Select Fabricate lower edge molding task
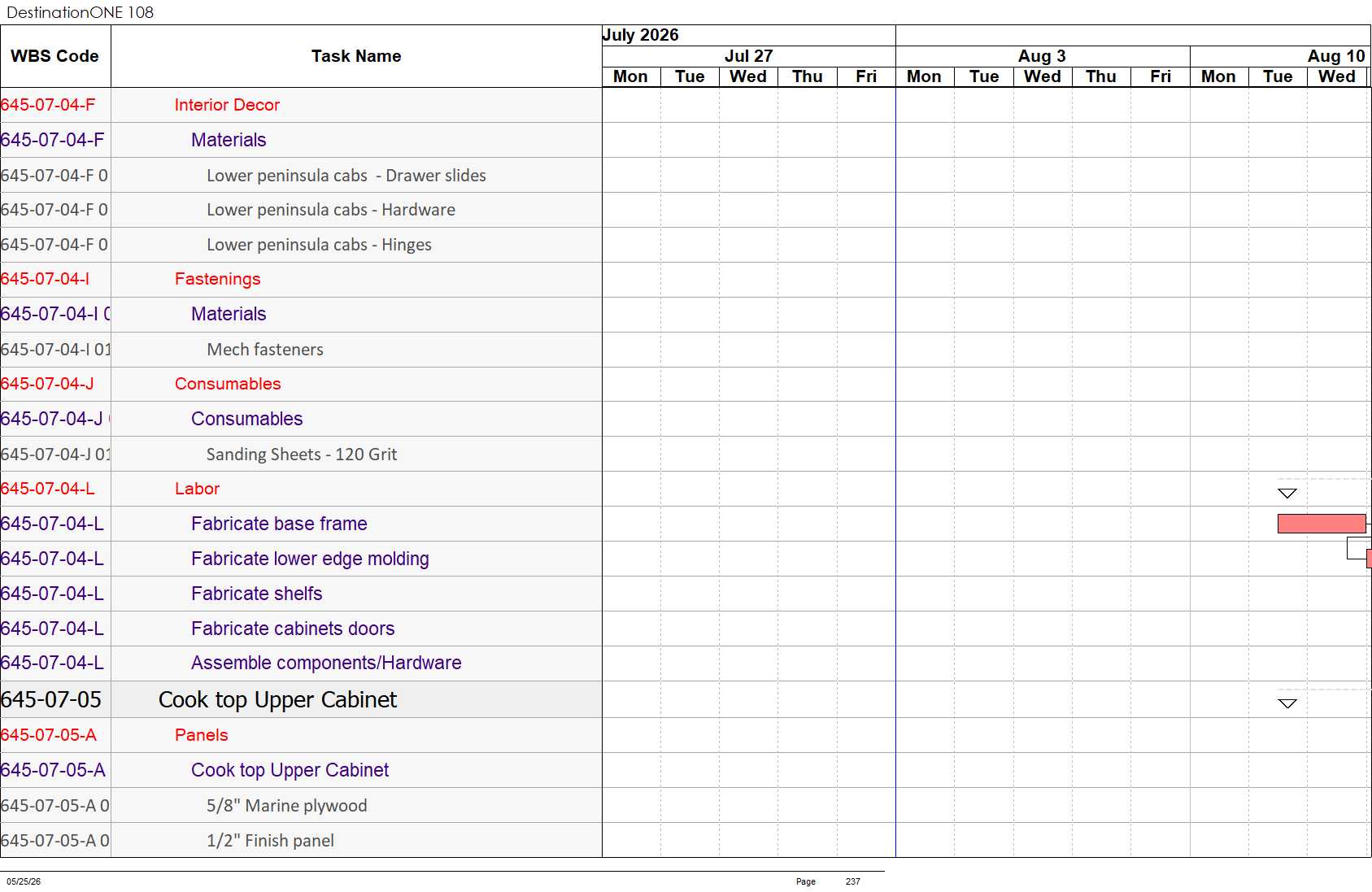Image resolution: width=1372 pixels, height=892 pixels. [310, 559]
